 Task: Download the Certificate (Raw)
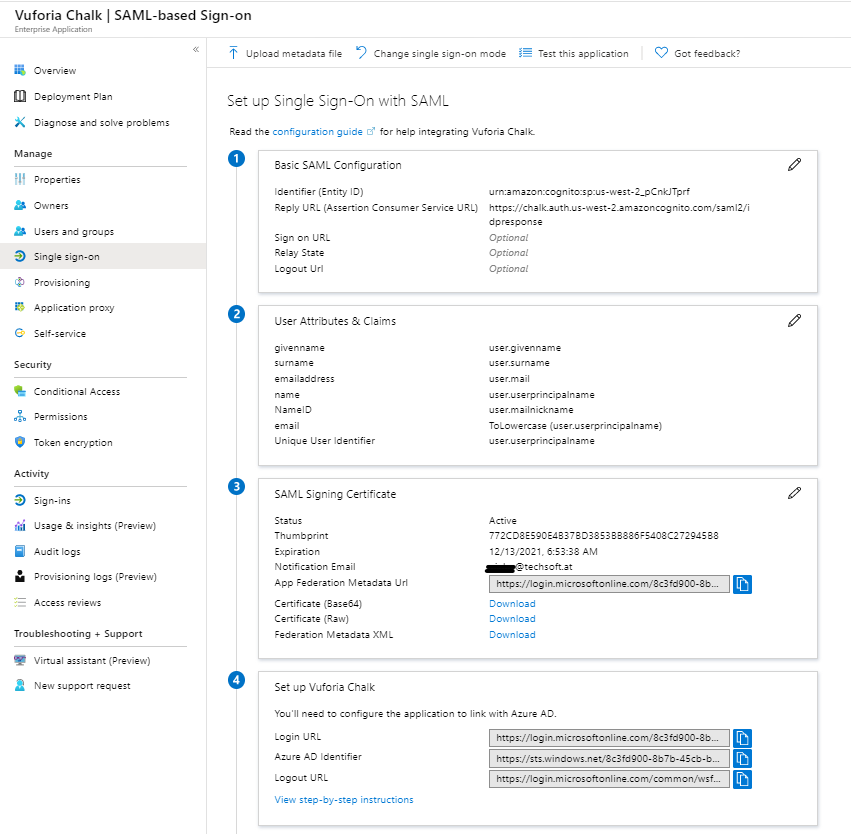(512, 619)
